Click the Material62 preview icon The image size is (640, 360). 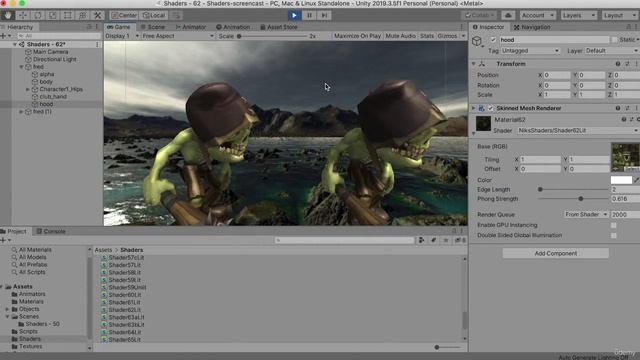pos(483,123)
